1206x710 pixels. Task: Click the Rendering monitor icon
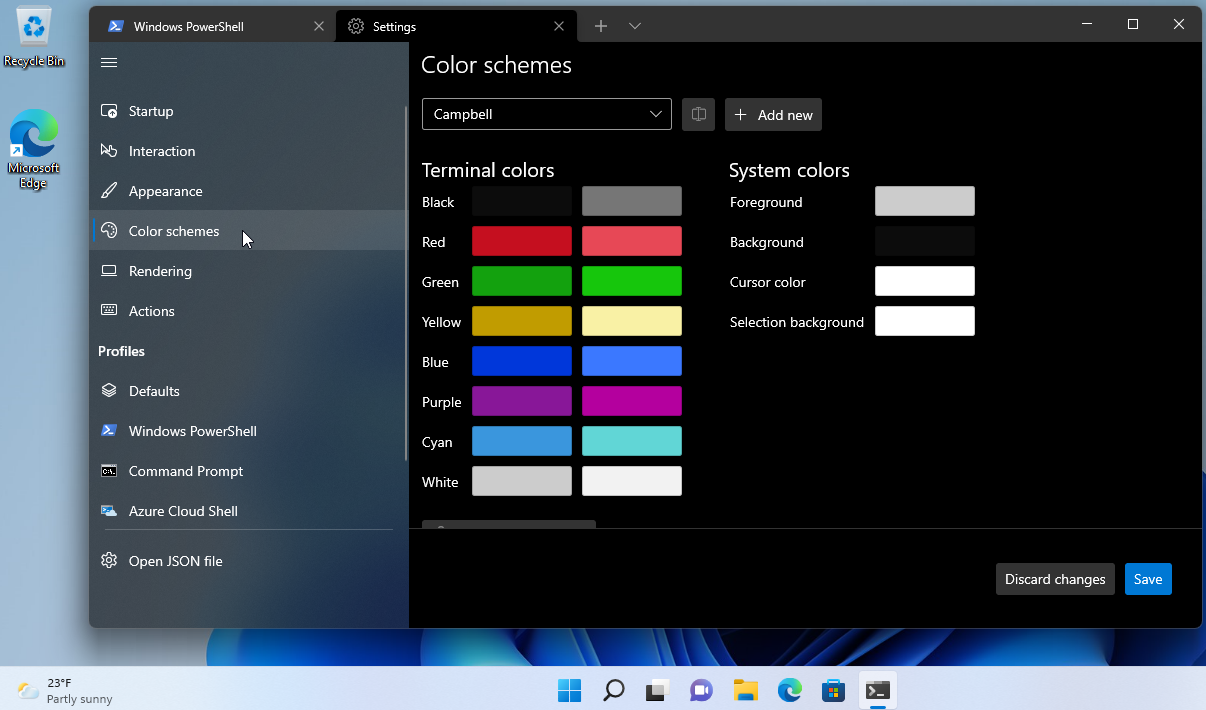109,271
